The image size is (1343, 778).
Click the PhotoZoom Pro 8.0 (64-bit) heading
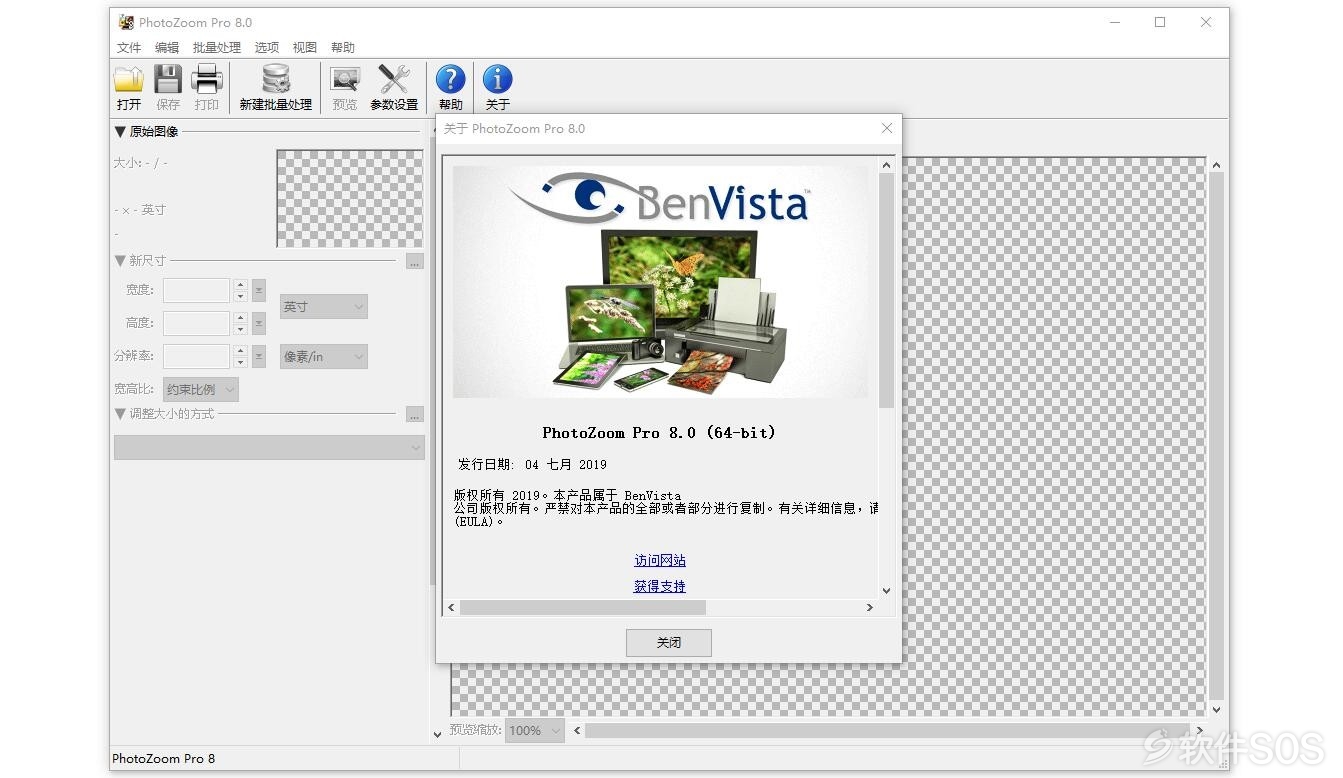659,433
